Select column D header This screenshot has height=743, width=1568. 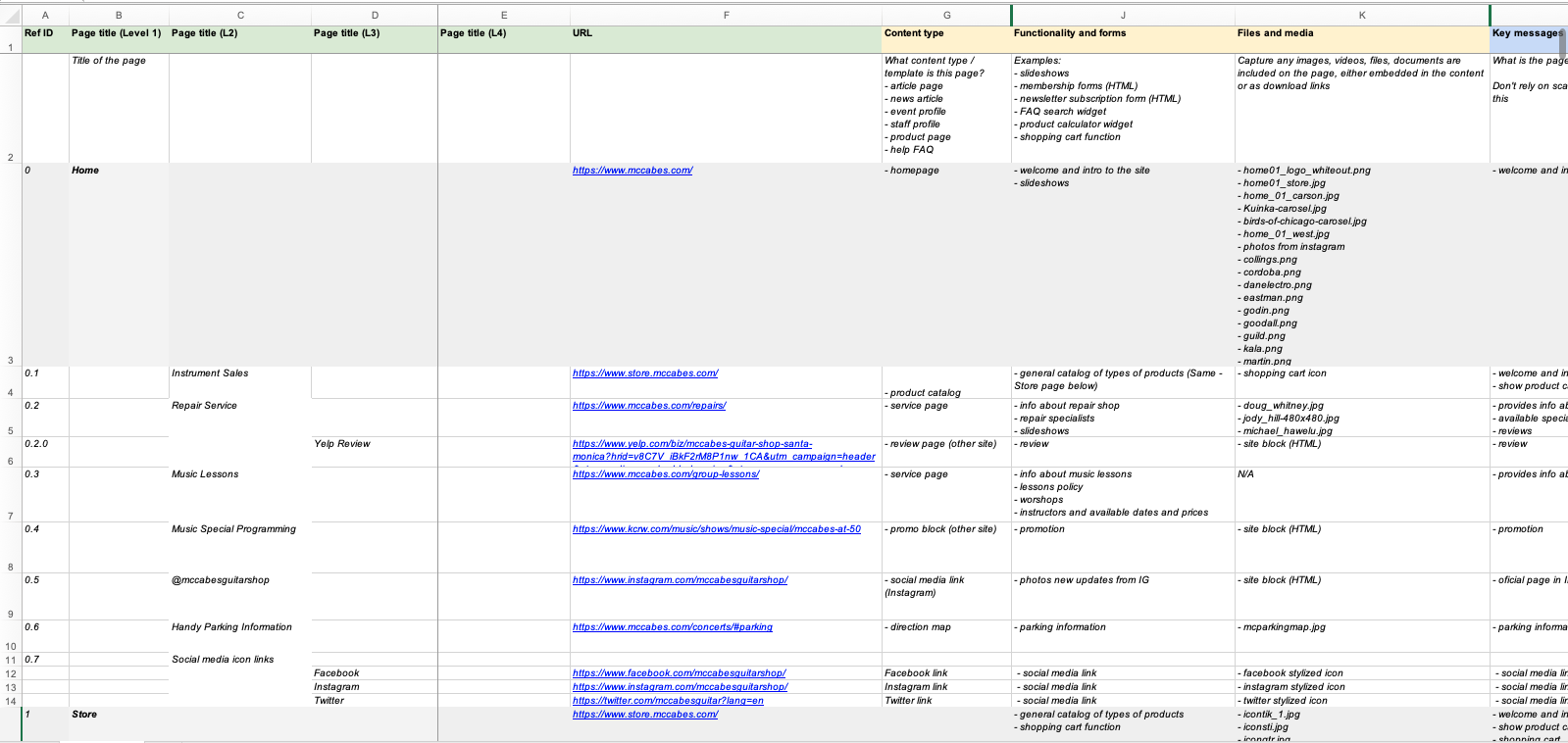tap(375, 16)
